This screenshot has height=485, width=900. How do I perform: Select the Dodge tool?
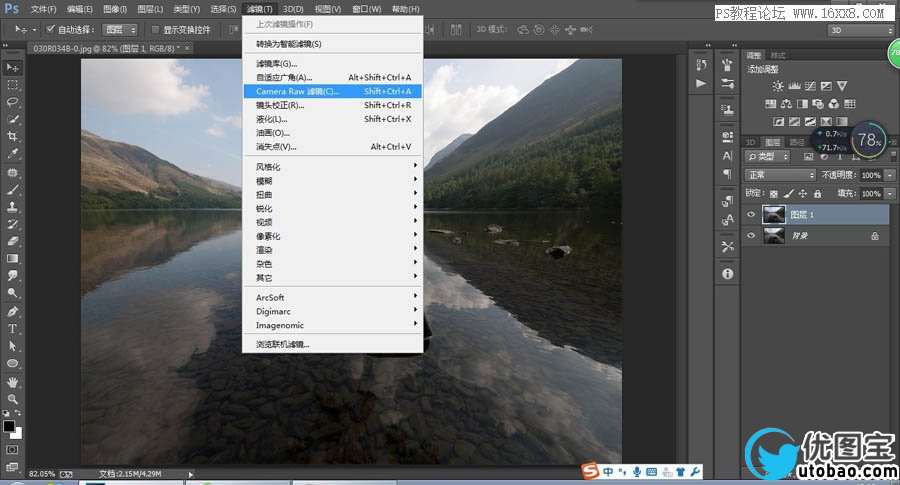(12, 293)
